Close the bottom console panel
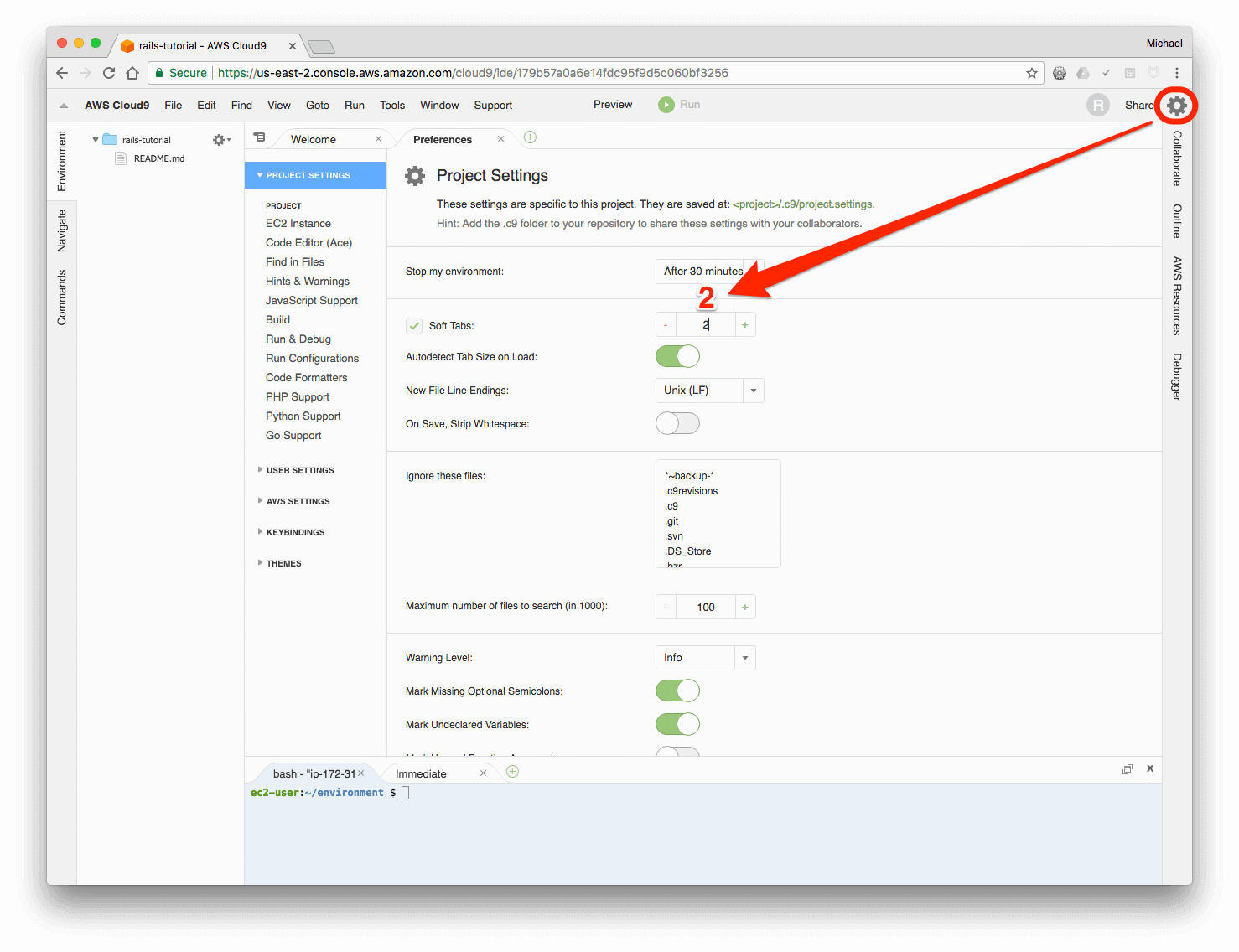Screen dimensions: 1239x952 click(x=1150, y=768)
